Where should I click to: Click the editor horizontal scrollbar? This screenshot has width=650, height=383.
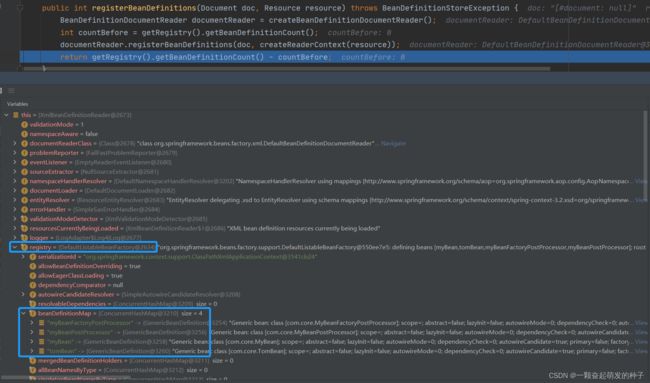click(x=286, y=68)
